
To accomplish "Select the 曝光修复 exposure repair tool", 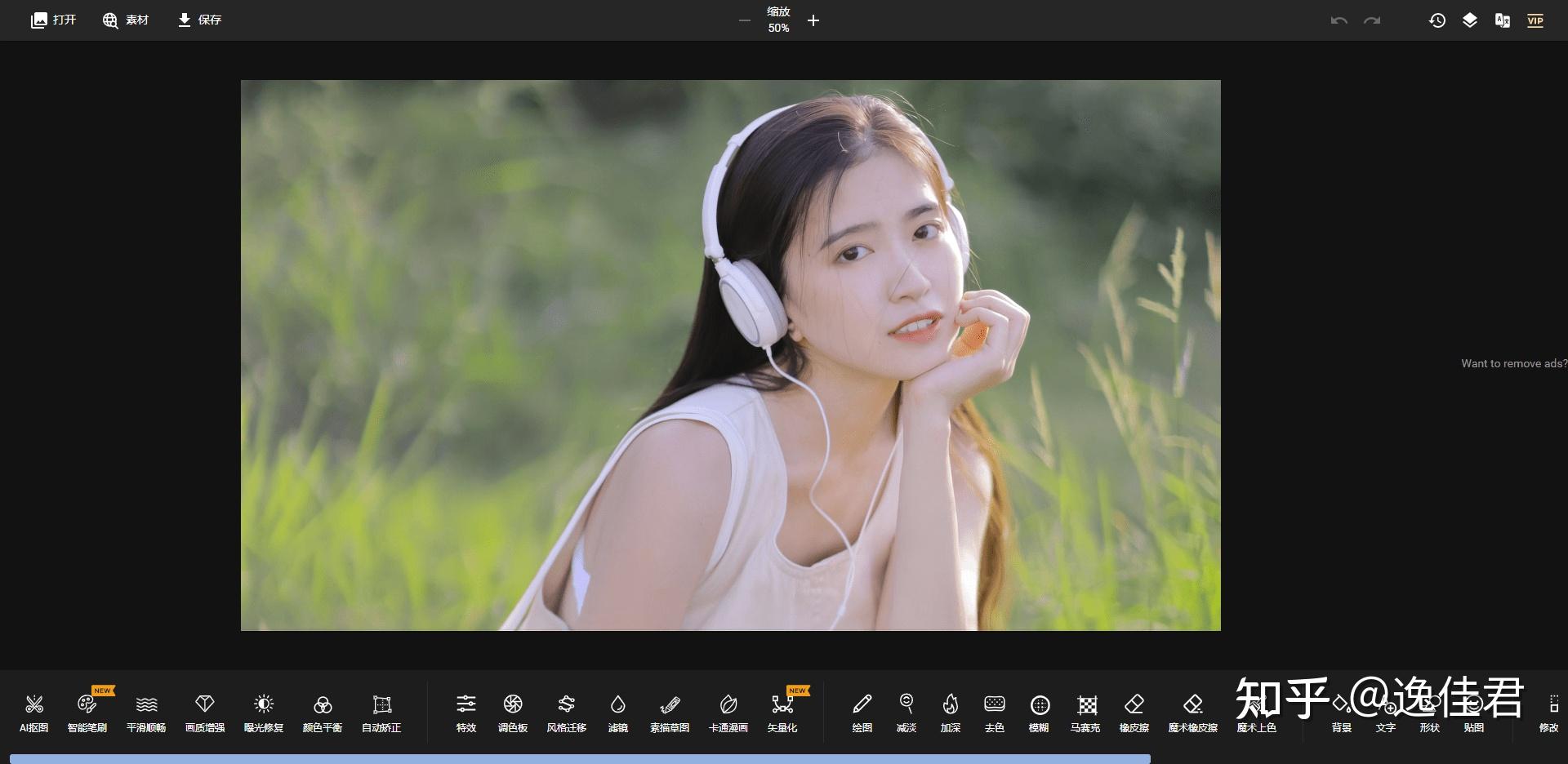I will [x=263, y=713].
